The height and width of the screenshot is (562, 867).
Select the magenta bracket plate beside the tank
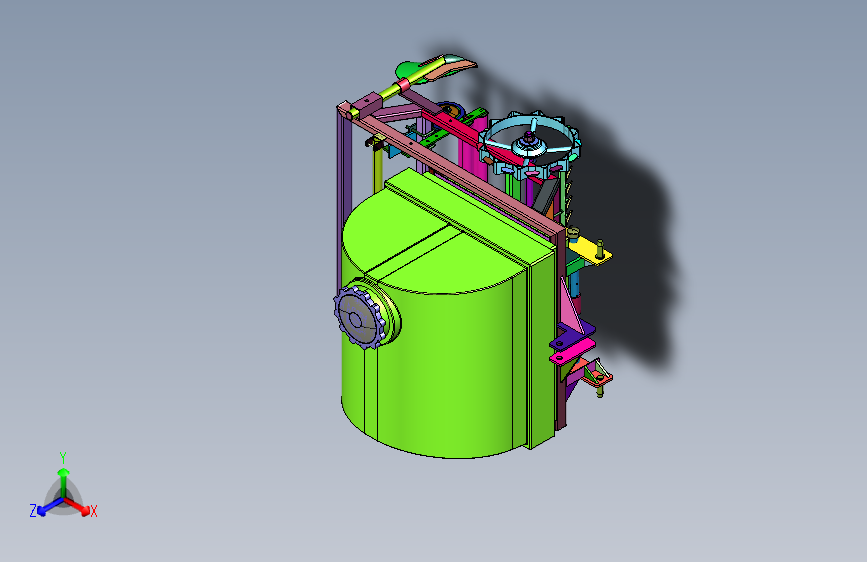[572, 351]
